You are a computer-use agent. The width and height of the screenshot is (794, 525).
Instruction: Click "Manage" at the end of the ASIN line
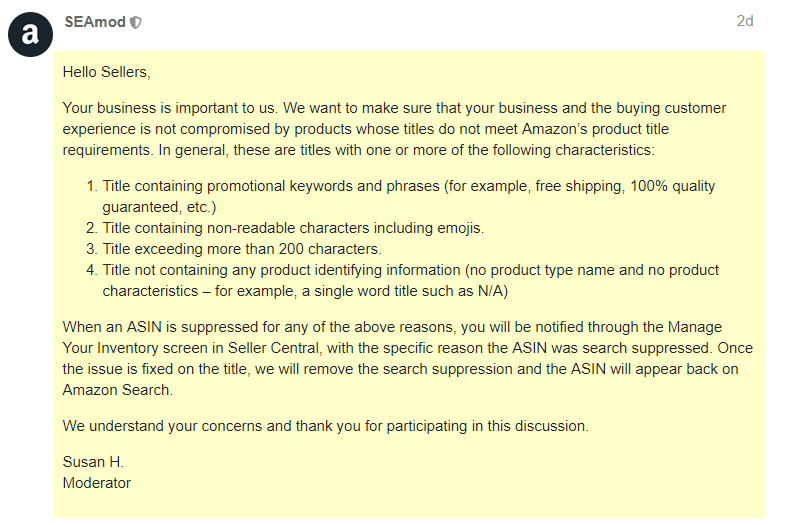click(695, 327)
